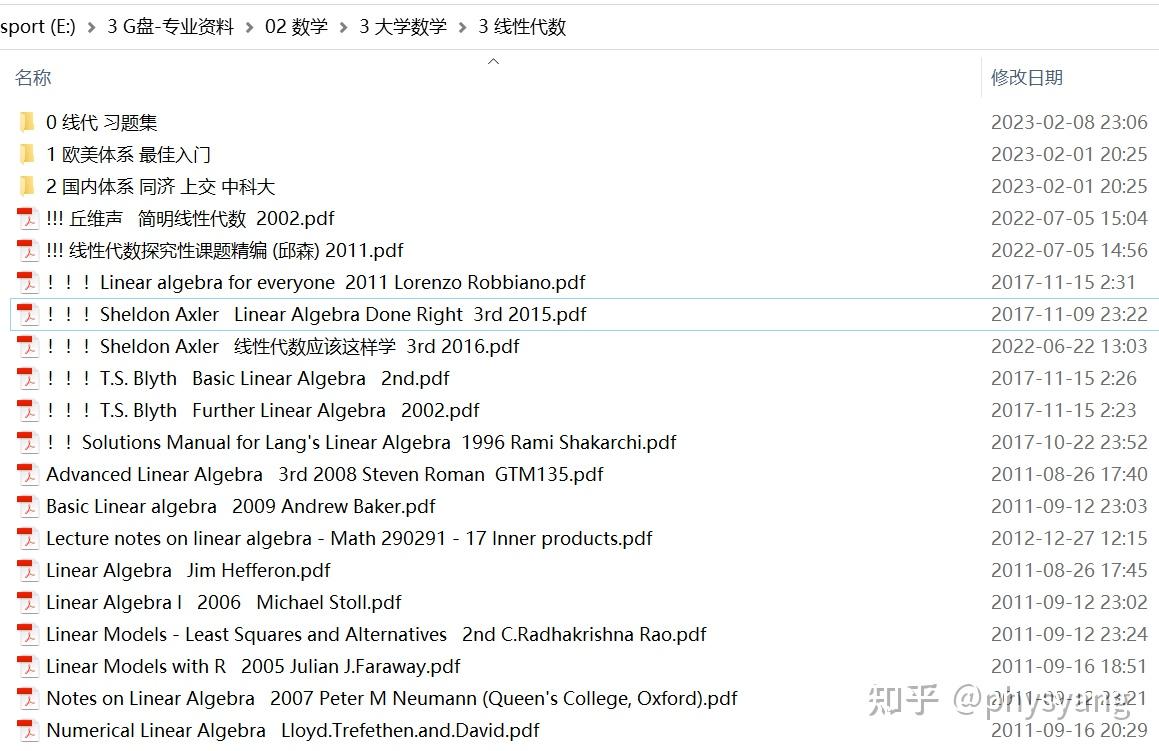Viewport: 1159px width, 751px height.
Task: Select file name 丘维声 简明线性代数 2002.pdf
Action: click(x=190, y=218)
